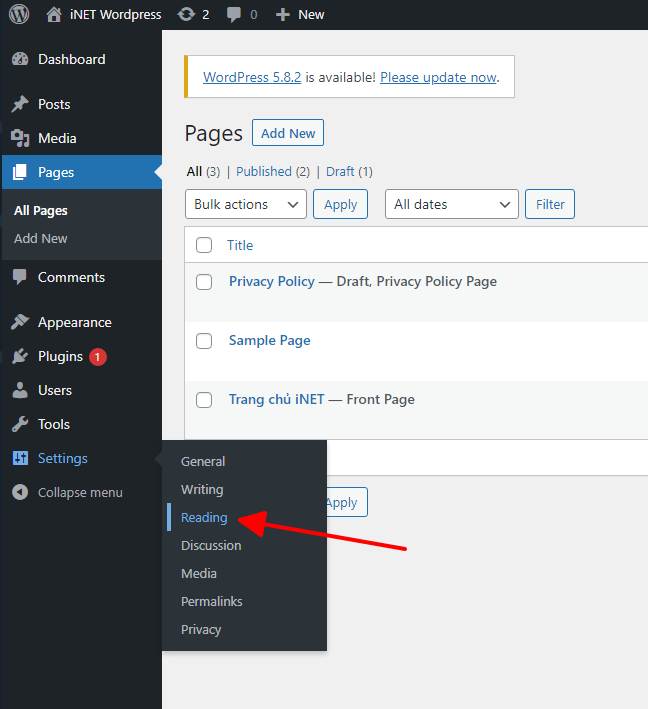Show All (3) pages filter
Screen dimensions: 648x709
coord(203,172)
